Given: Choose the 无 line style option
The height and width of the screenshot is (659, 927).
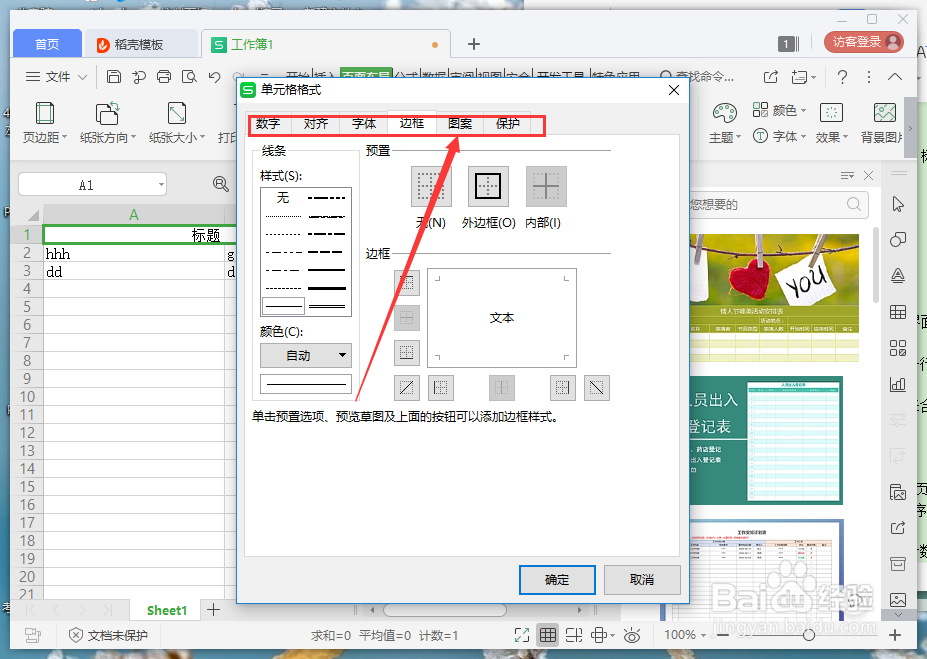Looking at the screenshot, I should coord(283,197).
